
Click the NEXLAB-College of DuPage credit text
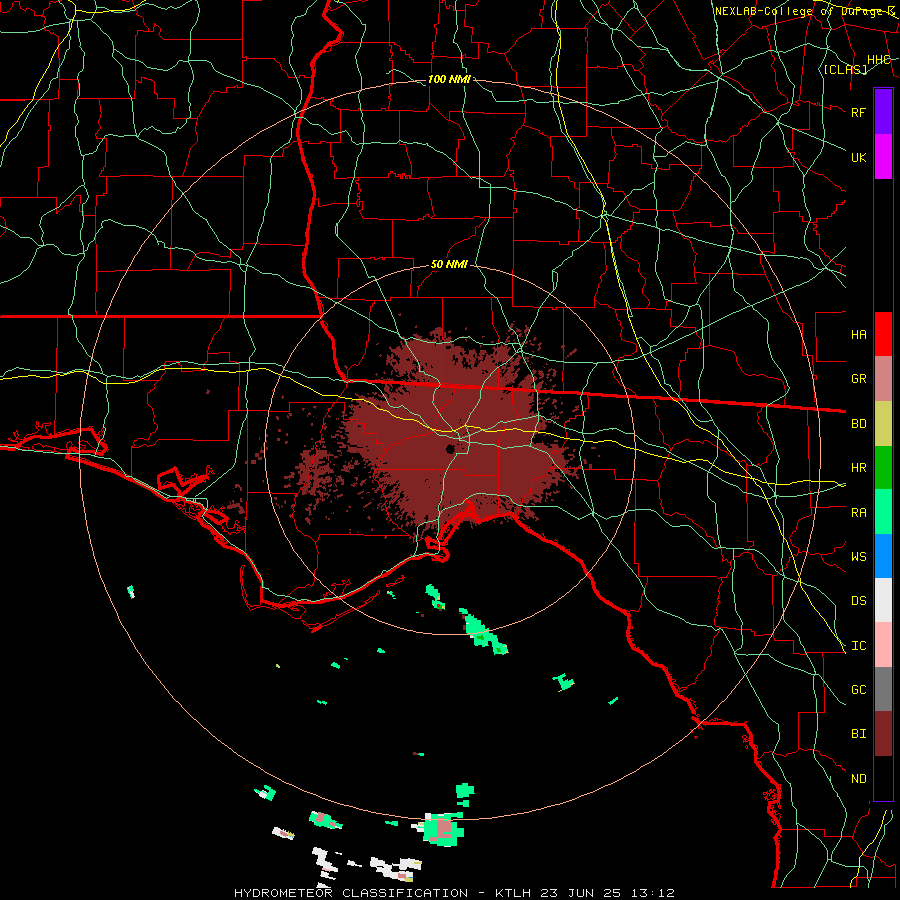[805, 11]
